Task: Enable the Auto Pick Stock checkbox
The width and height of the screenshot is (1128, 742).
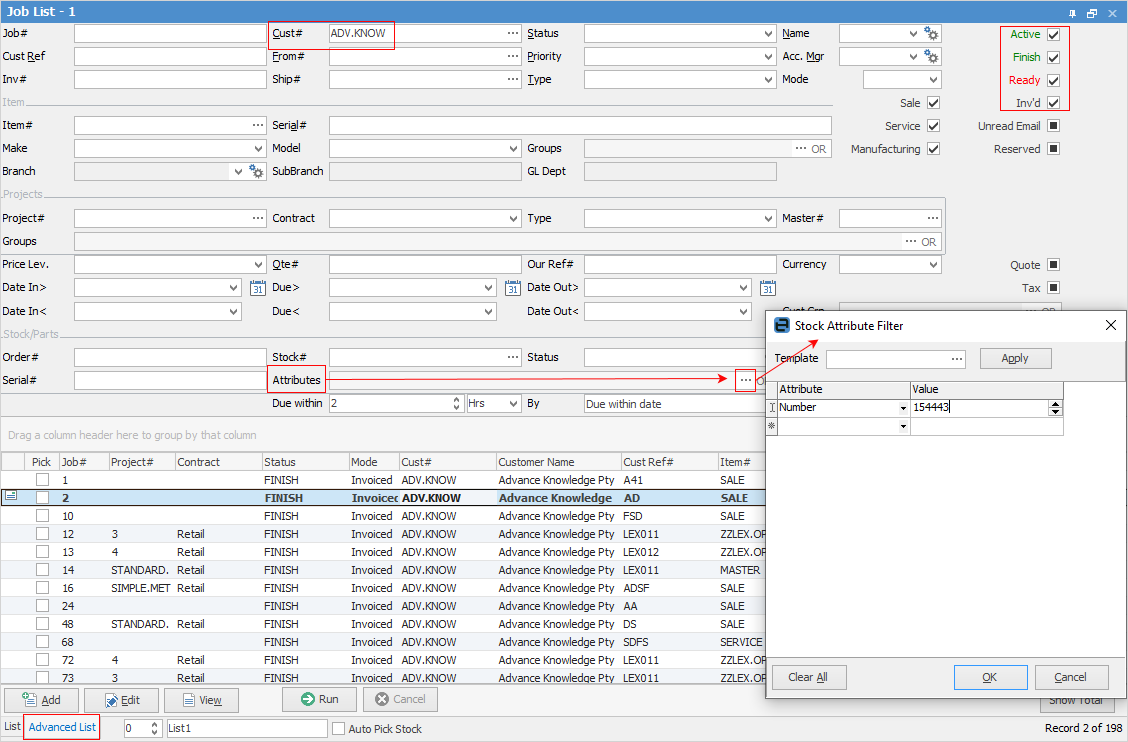Action: (x=338, y=729)
